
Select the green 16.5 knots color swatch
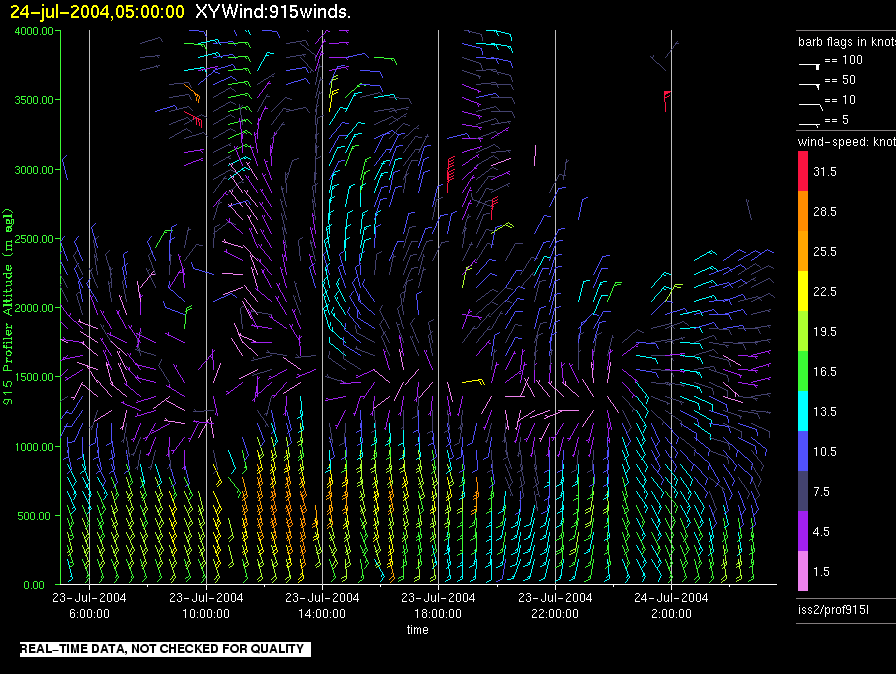802,371
